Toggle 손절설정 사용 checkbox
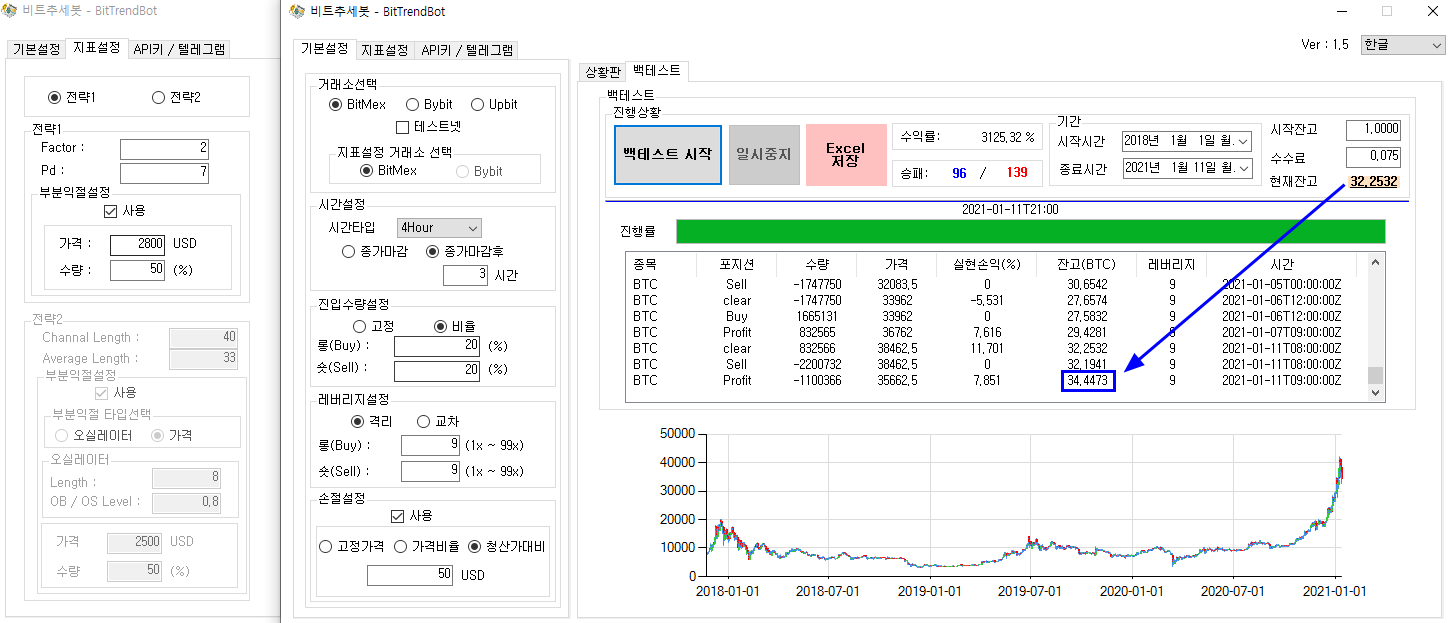 tap(397, 516)
